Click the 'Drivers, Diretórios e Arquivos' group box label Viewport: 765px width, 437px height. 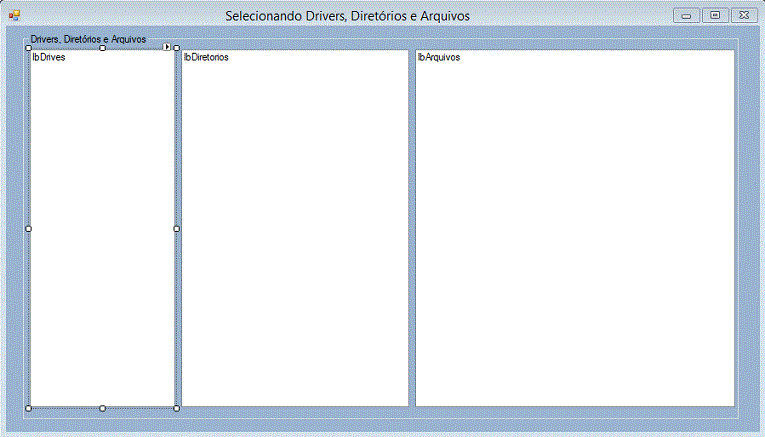(88, 40)
